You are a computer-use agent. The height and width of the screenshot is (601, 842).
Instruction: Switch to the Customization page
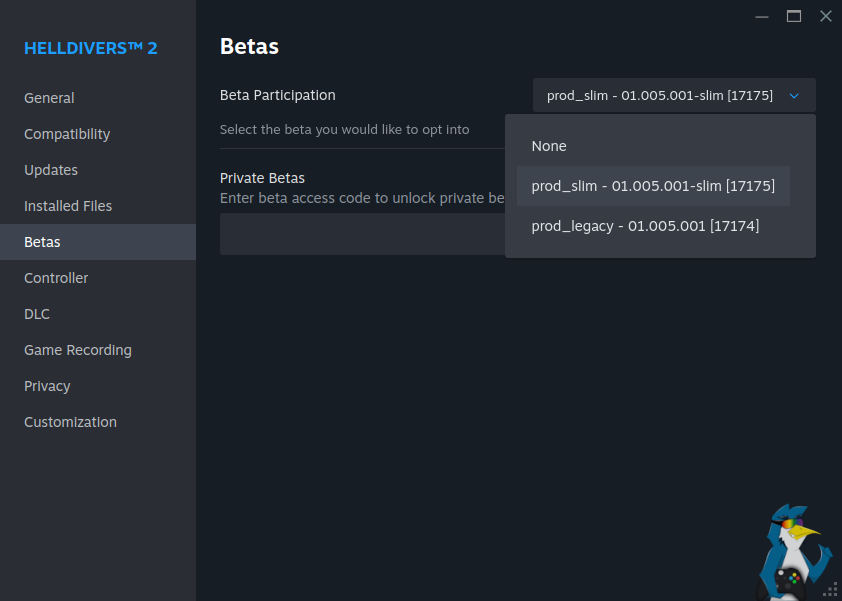(70, 422)
